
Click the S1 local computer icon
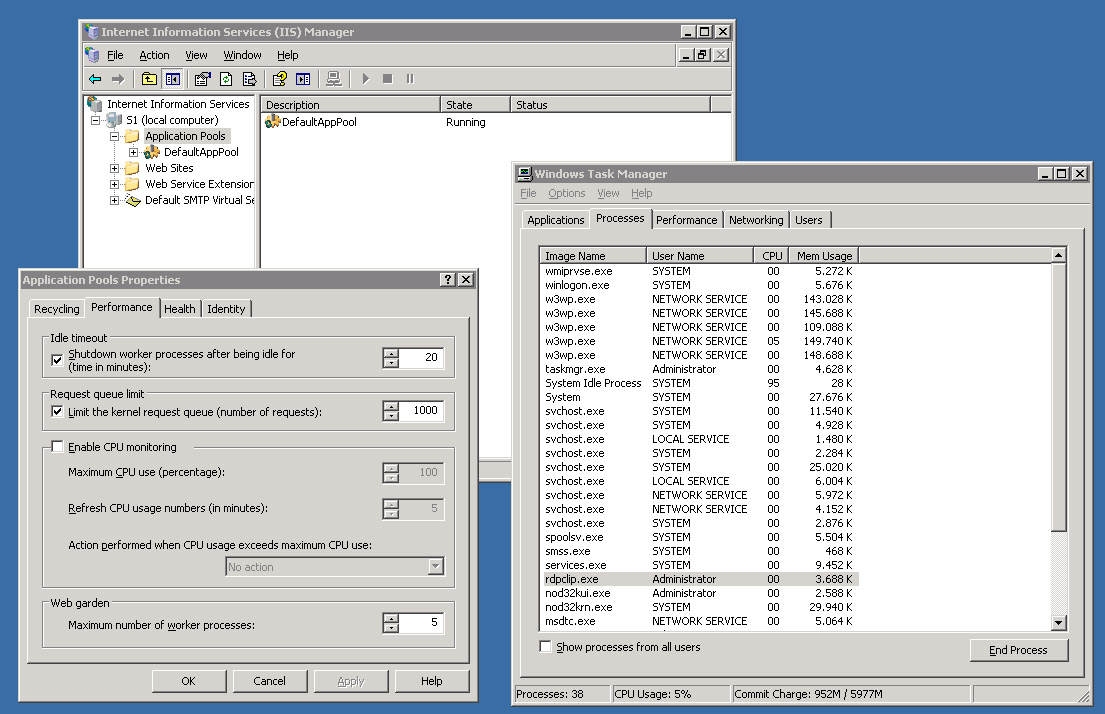point(114,120)
